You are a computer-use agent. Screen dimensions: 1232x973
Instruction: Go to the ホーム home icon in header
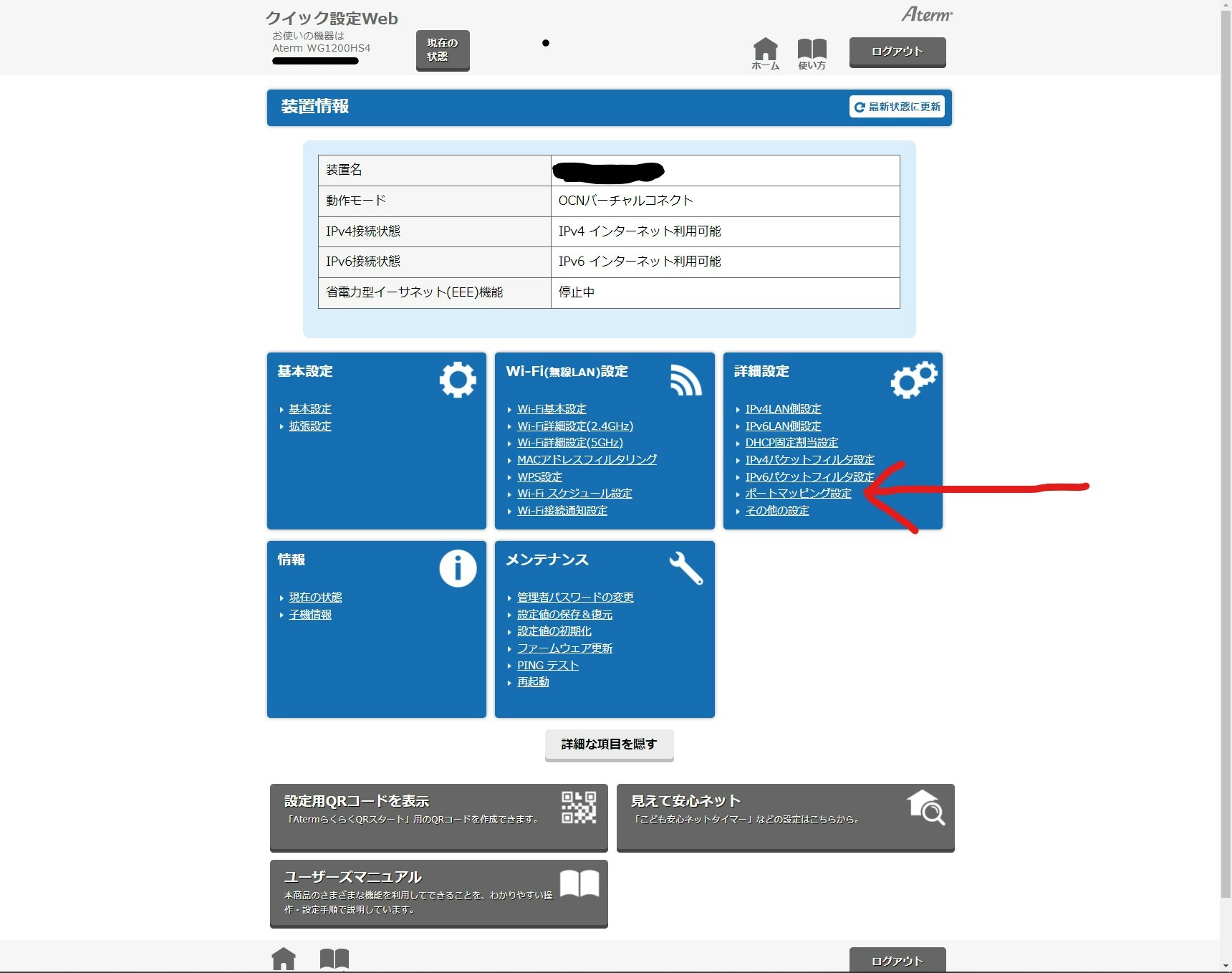[x=765, y=54]
